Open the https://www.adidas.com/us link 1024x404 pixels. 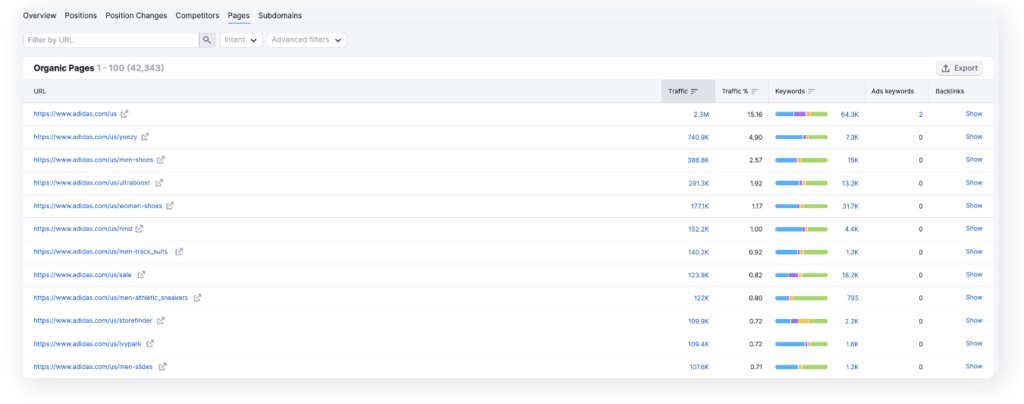pos(75,114)
